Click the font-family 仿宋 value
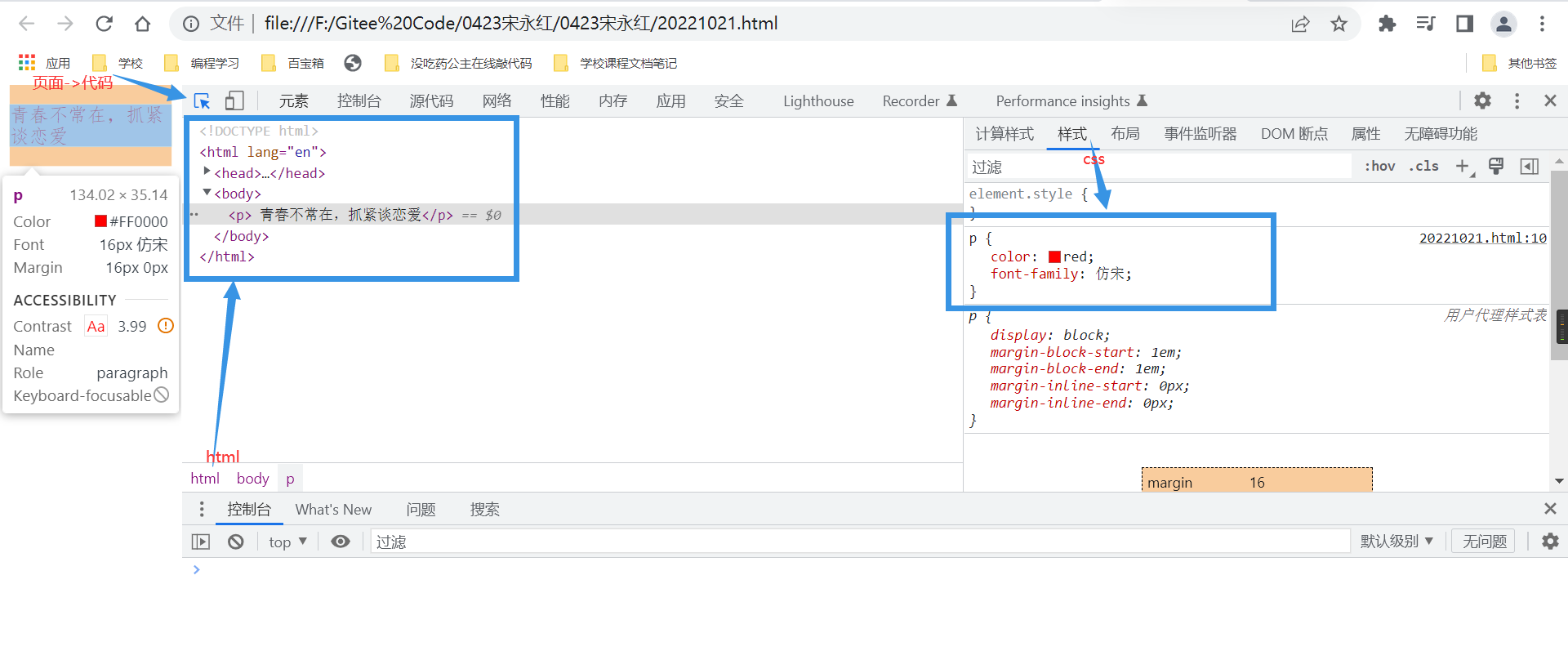Screen dimensions: 1568x651 coord(1111,274)
